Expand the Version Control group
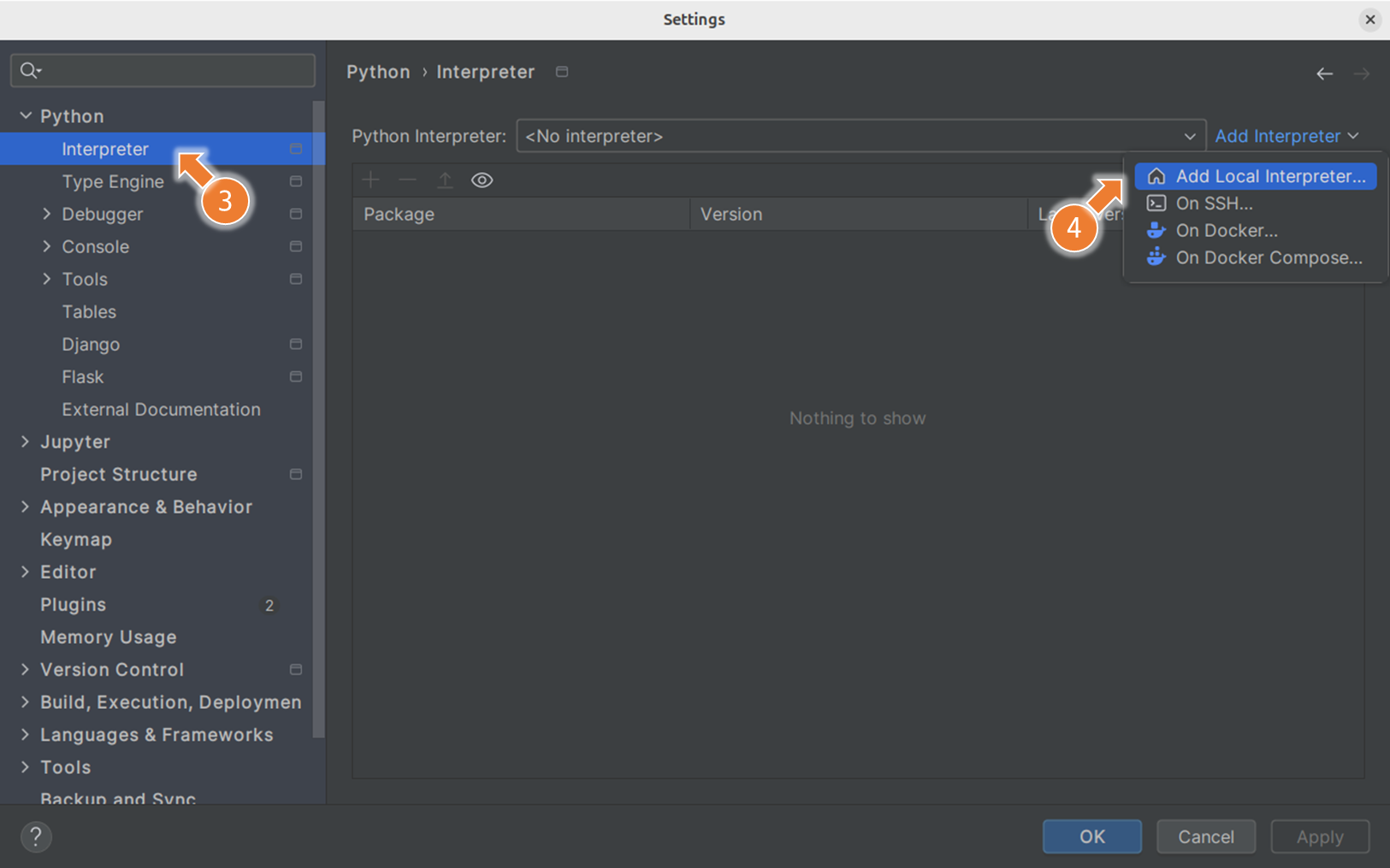Viewport: 1390px width, 868px height. [x=26, y=670]
